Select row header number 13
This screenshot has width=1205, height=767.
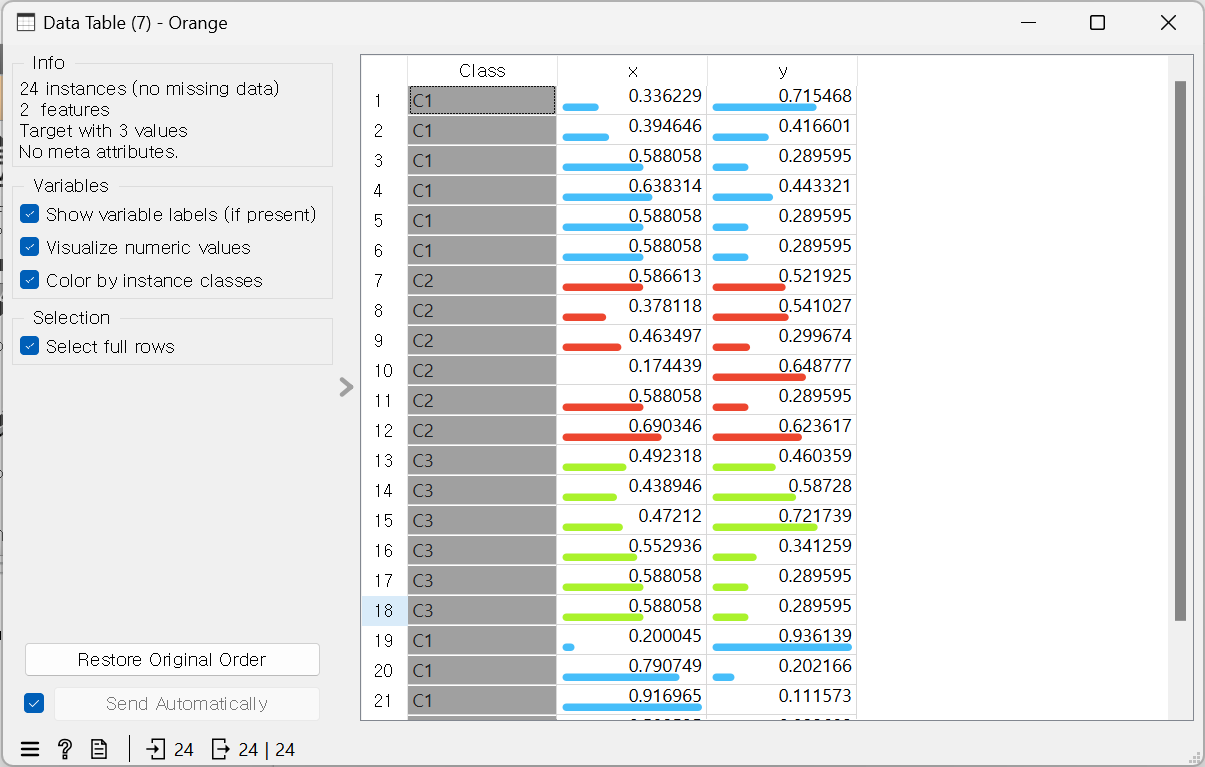(384, 461)
